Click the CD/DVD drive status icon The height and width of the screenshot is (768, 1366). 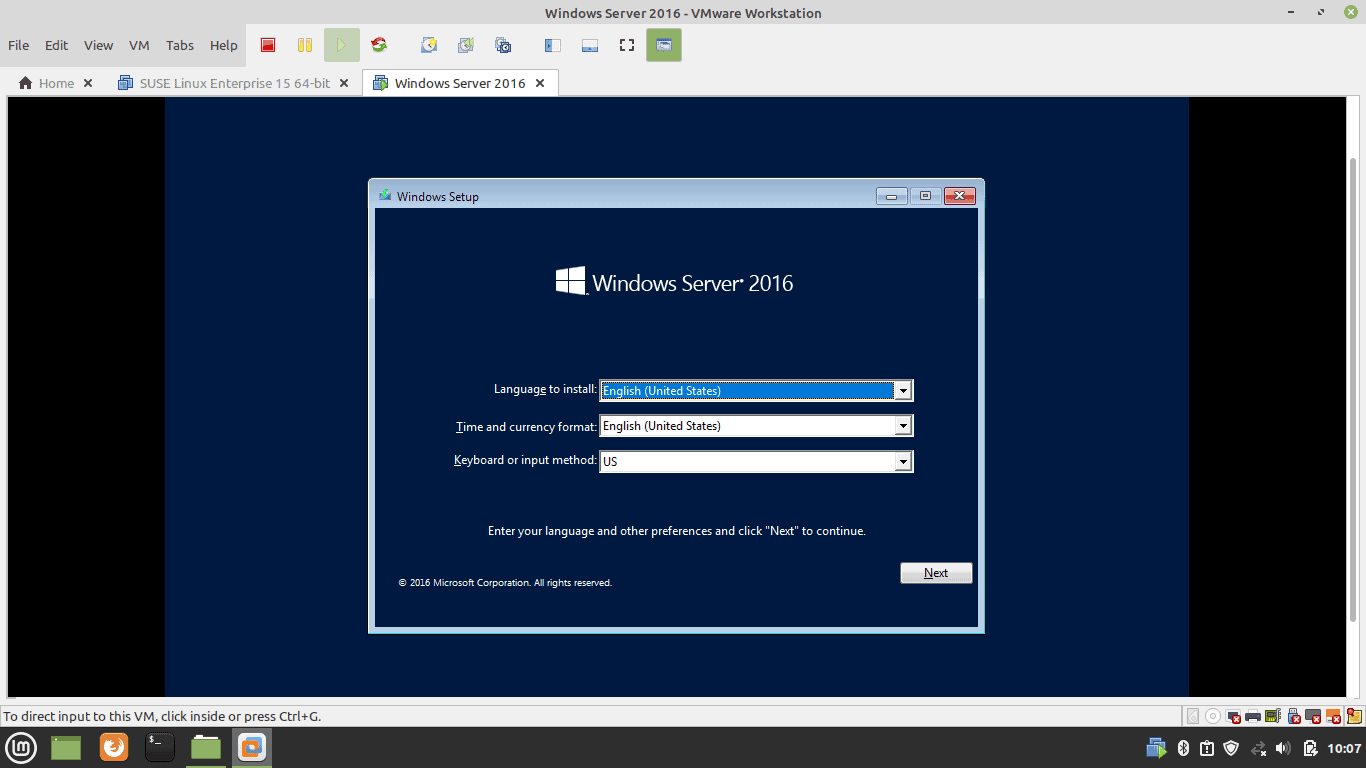point(1213,716)
